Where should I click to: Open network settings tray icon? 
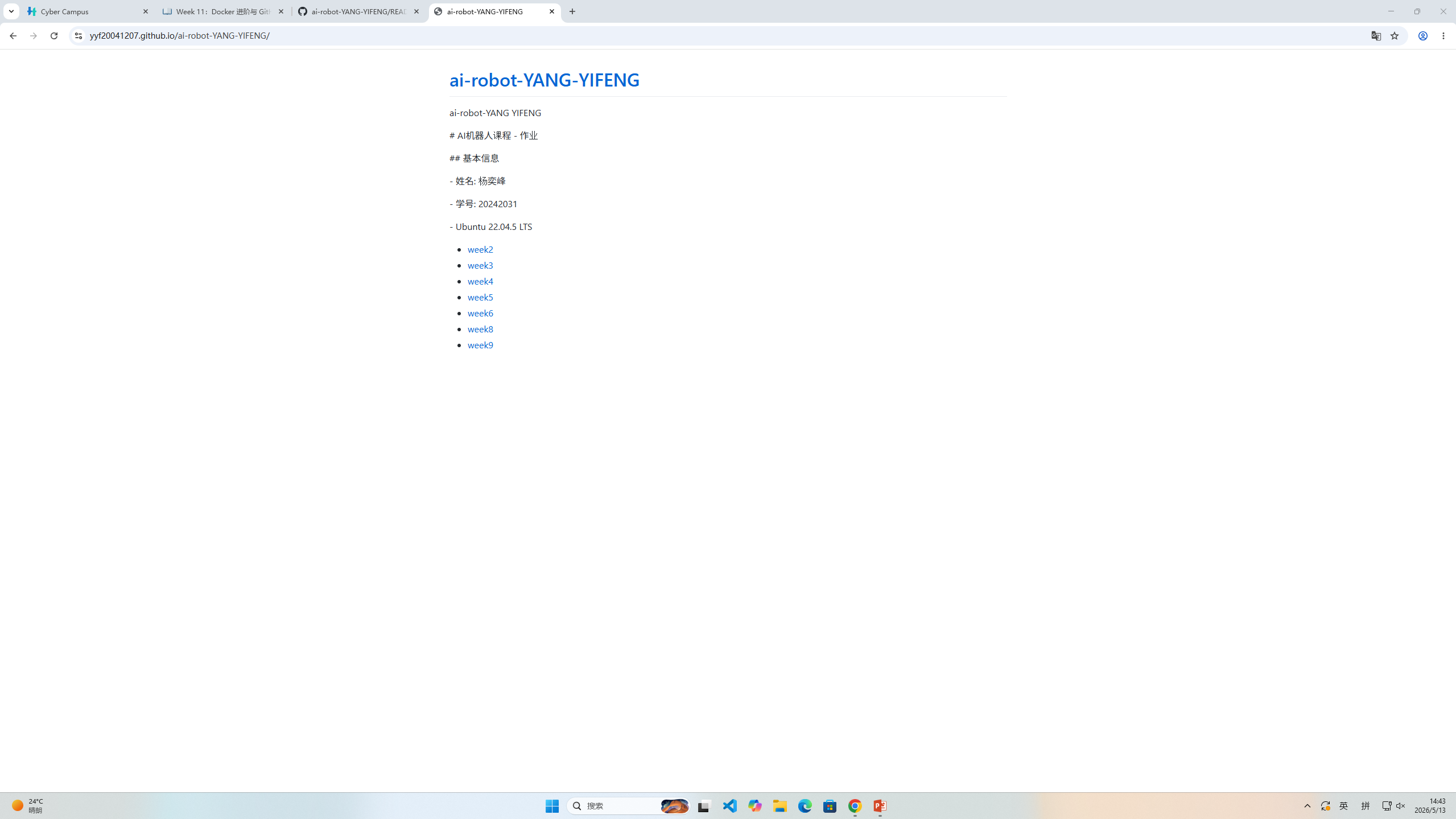click(1386, 806)
